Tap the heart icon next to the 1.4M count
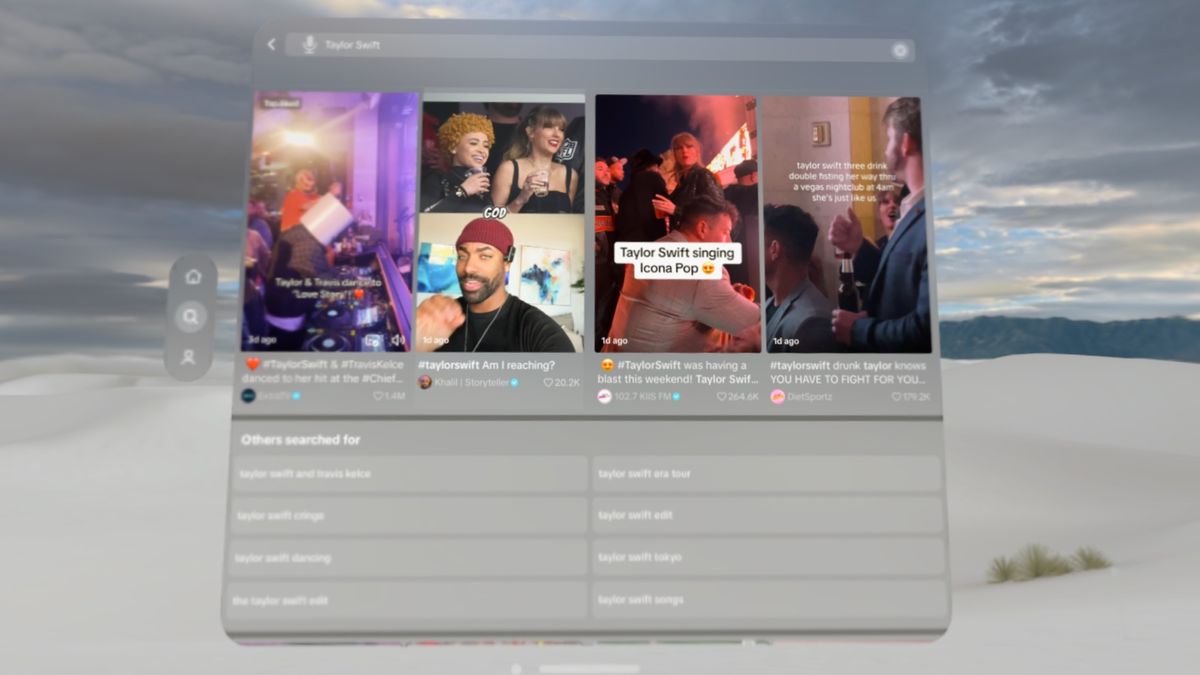1200x675 pixels. pyautogui.click(x=377, y=395)
